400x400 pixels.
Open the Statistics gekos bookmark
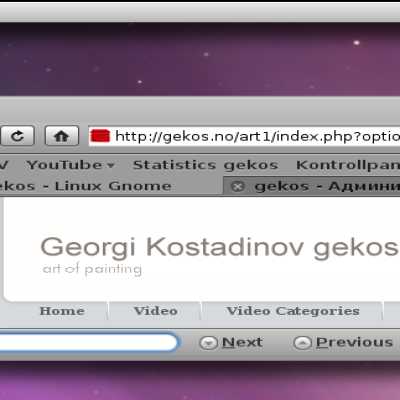(205, 165)
